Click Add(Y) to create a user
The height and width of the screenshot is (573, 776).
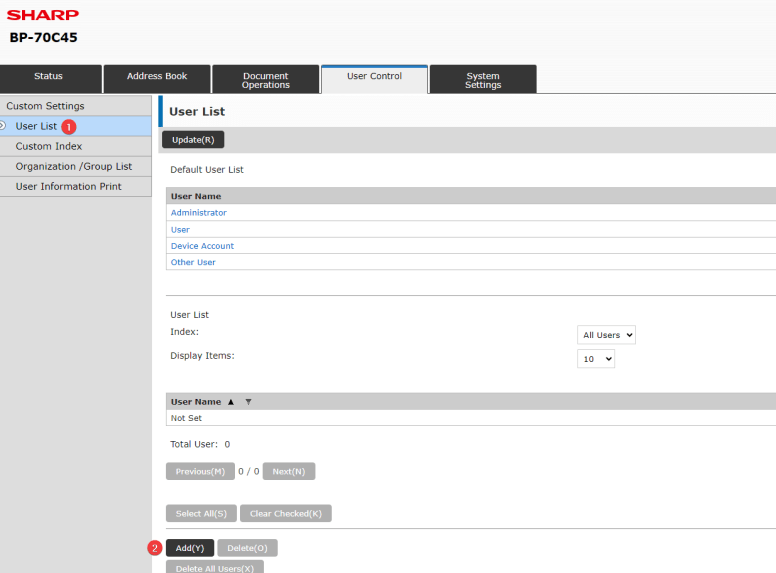click(190, 548)
